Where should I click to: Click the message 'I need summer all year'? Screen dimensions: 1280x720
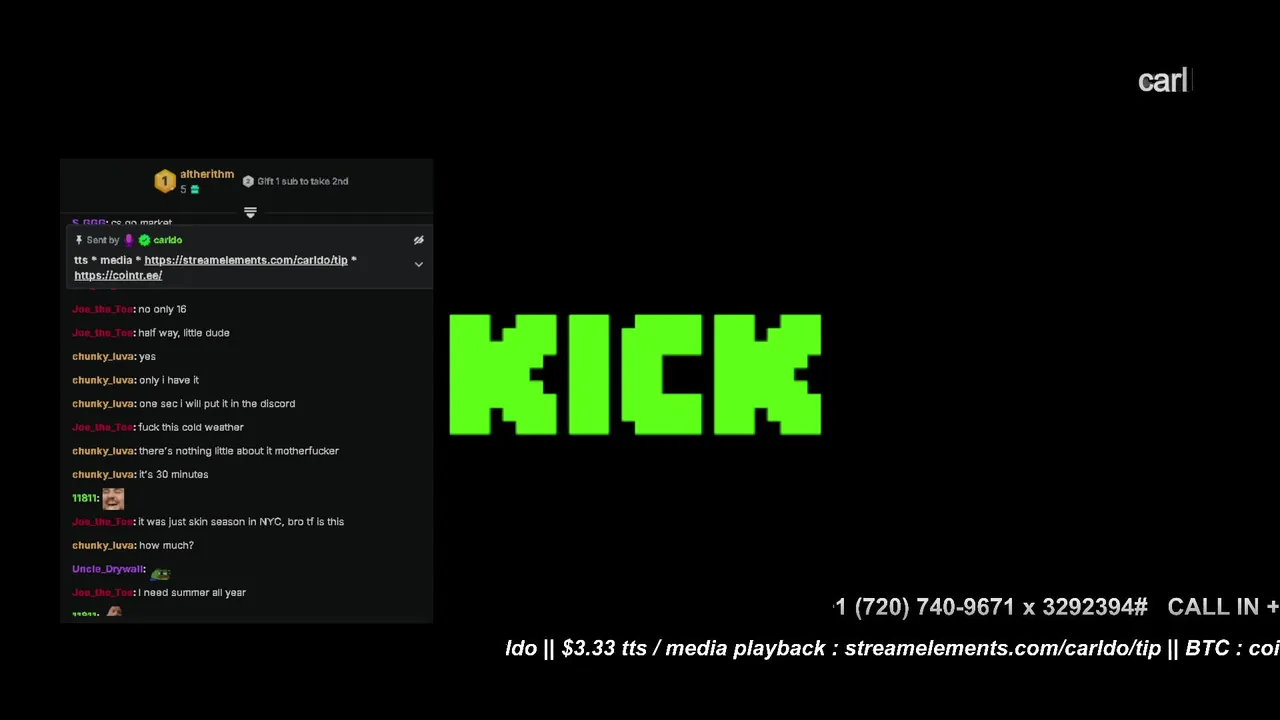coord(192,593)
